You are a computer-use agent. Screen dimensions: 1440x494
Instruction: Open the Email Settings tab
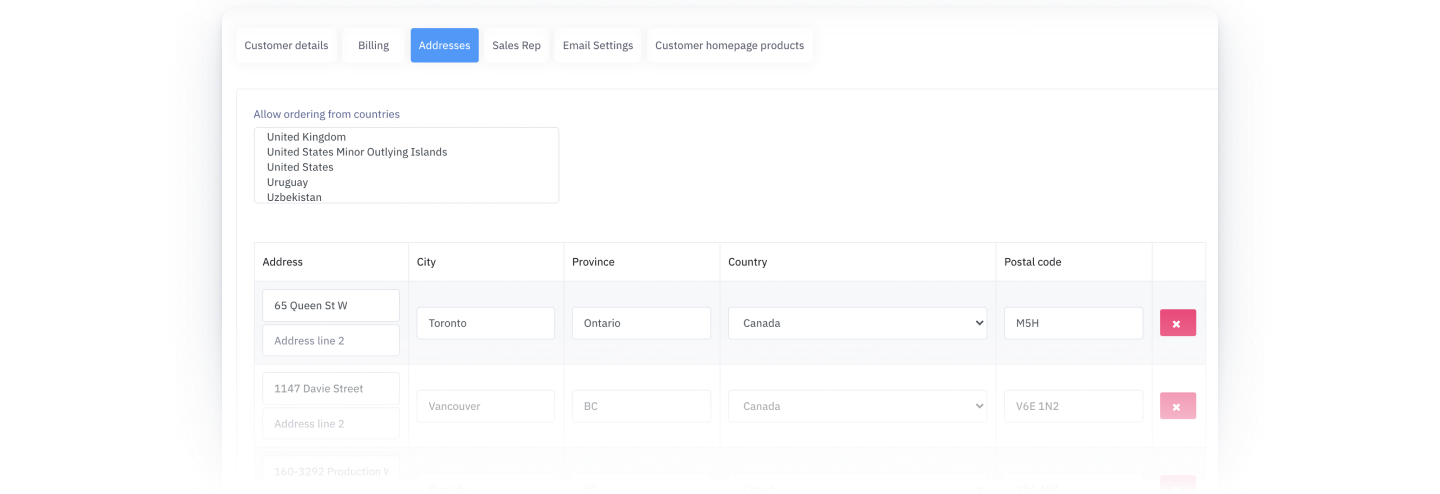click(x=598, y=45)
